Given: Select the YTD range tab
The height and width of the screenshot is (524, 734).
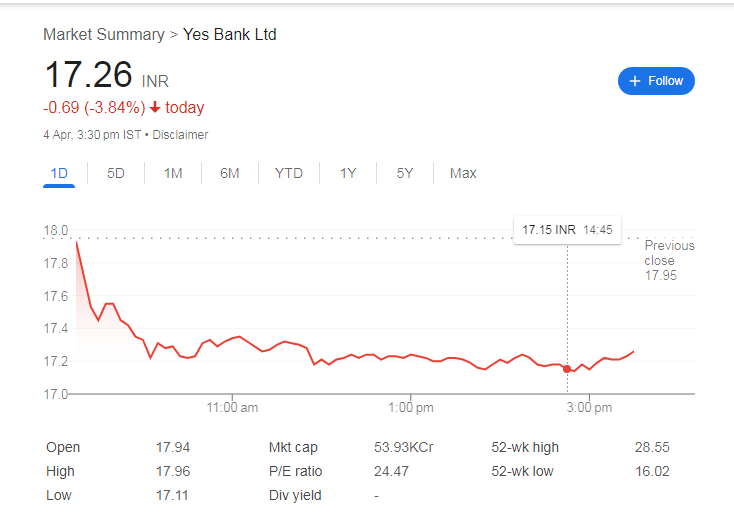Looking at the screenshot, I should pos(289,173).
